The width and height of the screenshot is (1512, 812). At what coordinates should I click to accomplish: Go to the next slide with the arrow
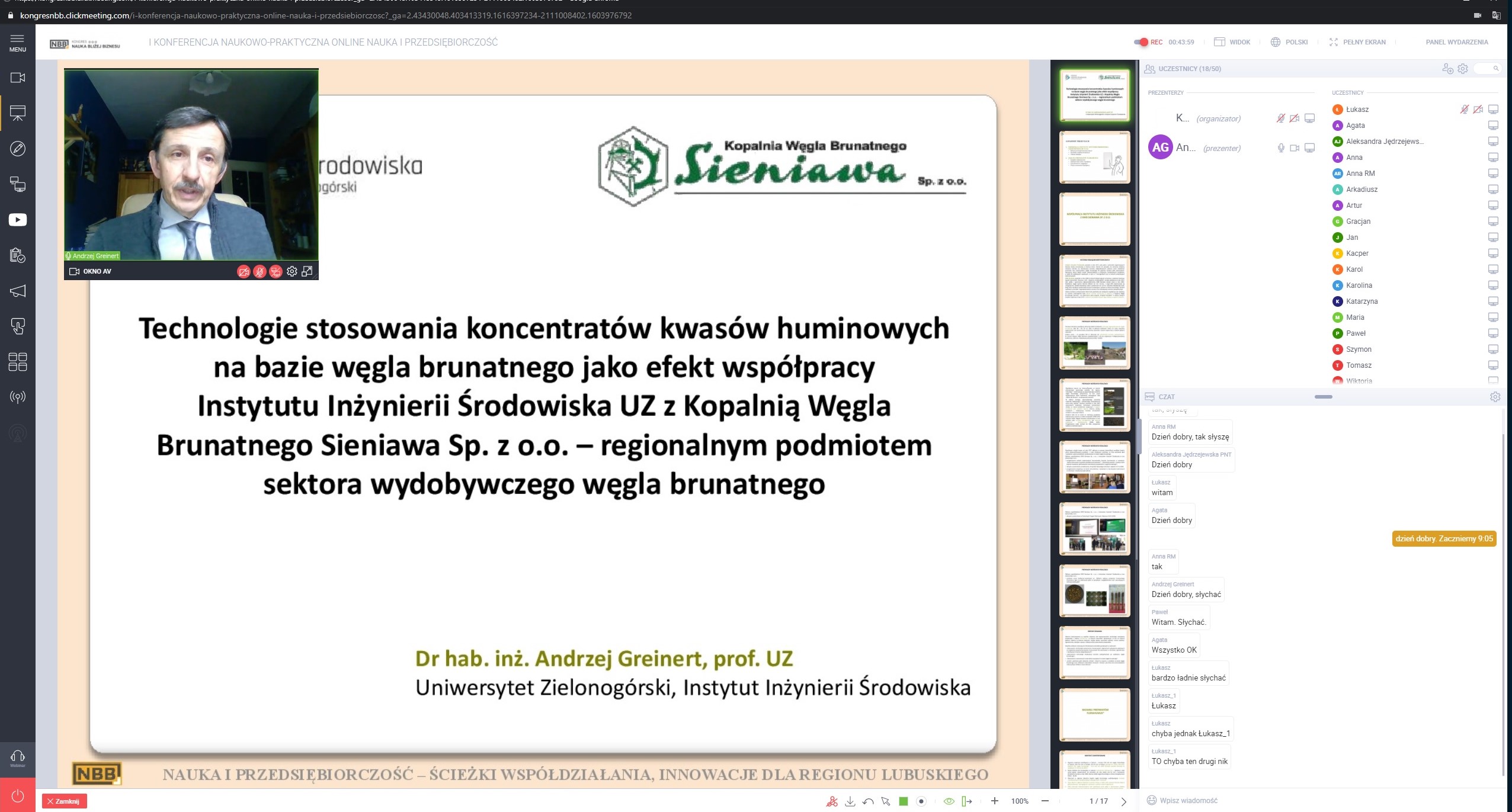(x=1124, y=801)
